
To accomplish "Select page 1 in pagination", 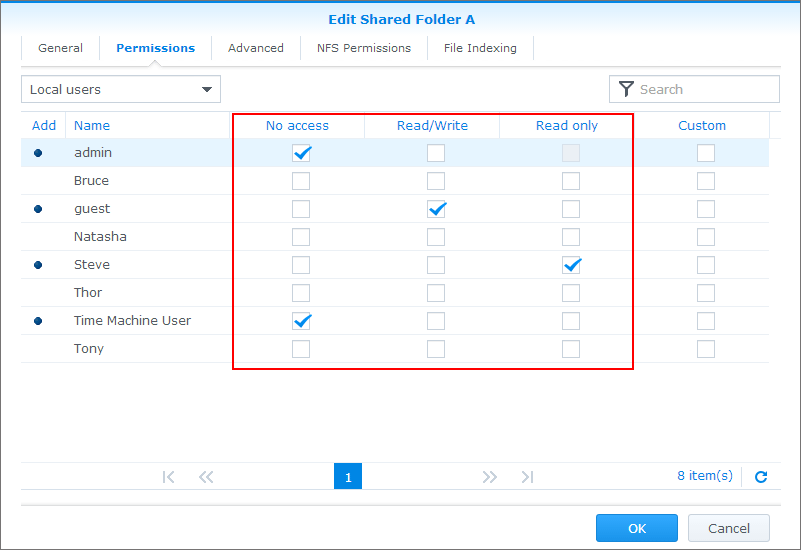I will point(348,477).
